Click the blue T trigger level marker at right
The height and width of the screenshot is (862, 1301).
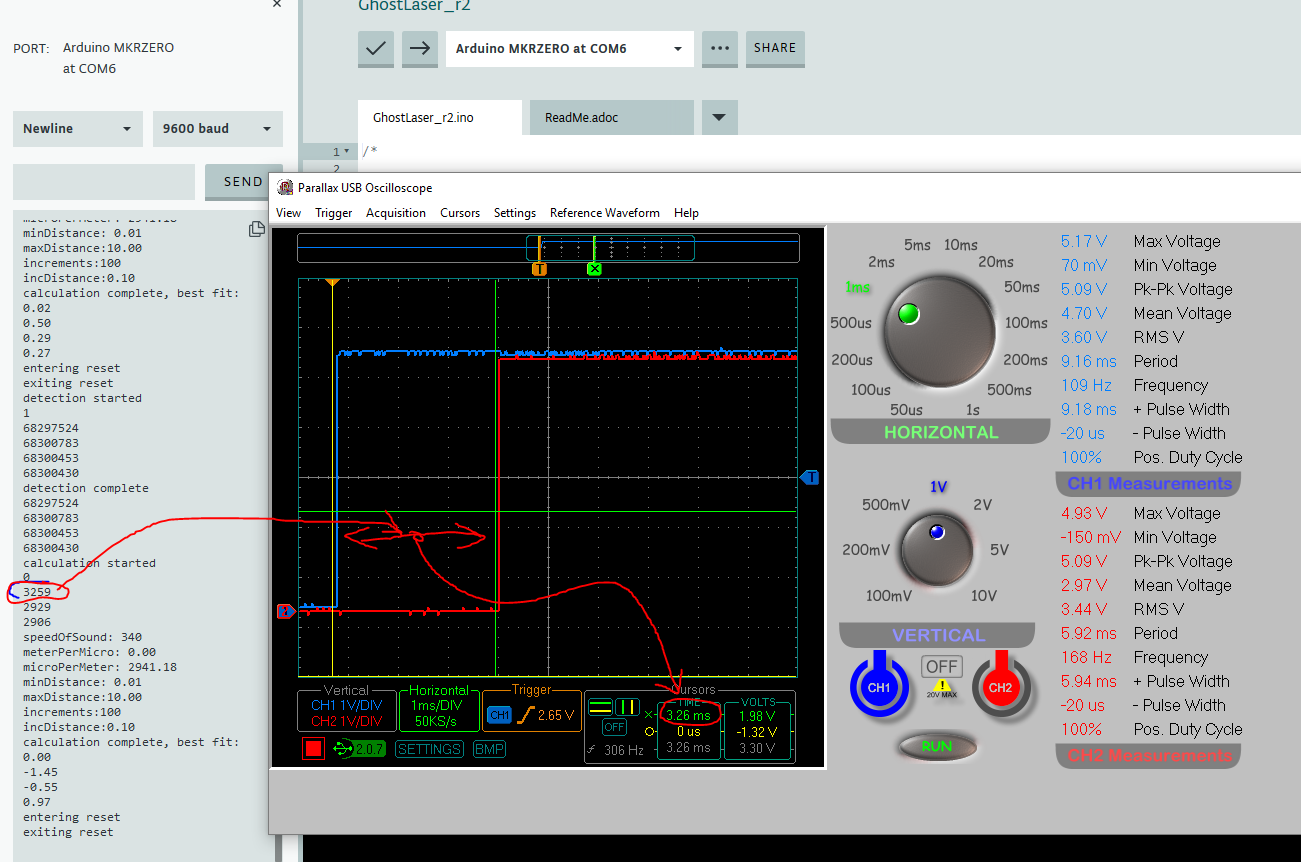tap(811, 478)
